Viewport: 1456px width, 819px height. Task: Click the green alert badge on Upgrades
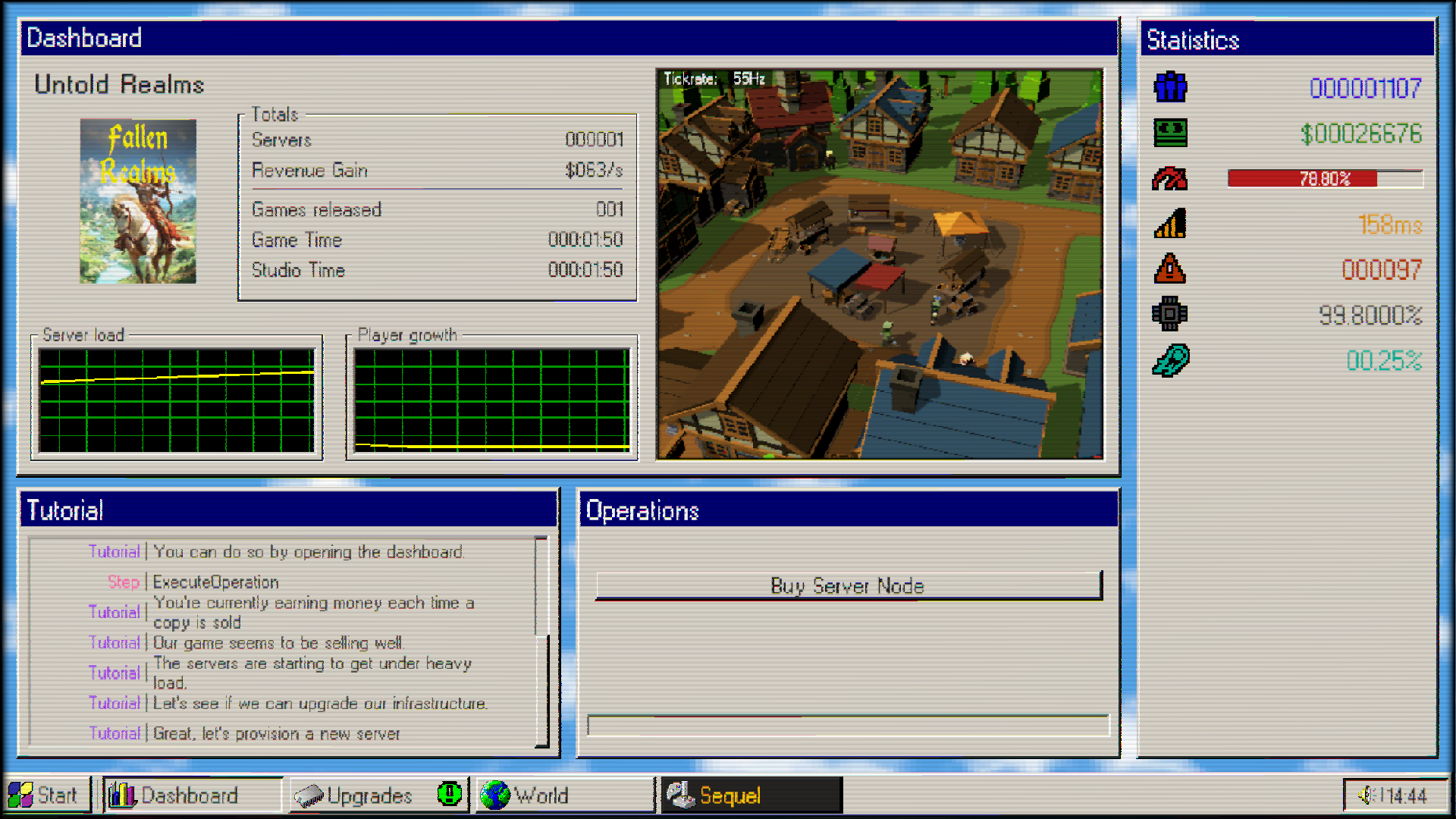click(450, 794)
